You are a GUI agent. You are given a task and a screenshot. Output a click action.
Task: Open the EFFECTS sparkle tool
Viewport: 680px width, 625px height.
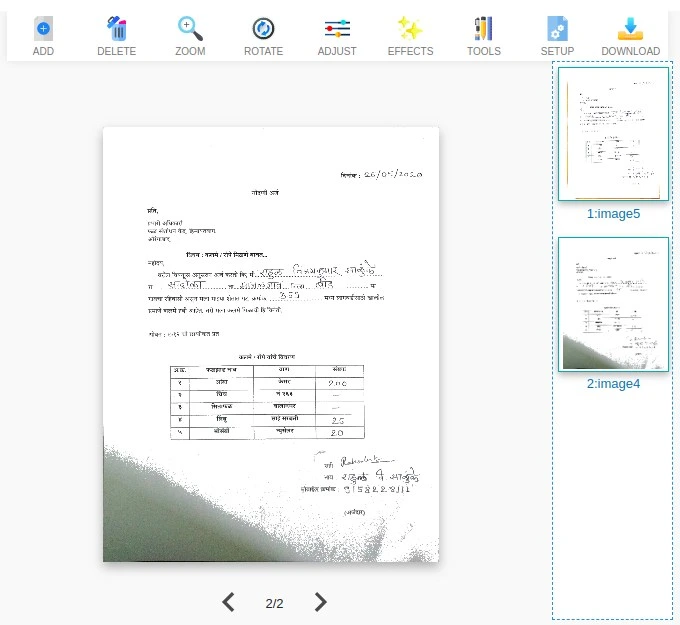(x=410, y=29)
